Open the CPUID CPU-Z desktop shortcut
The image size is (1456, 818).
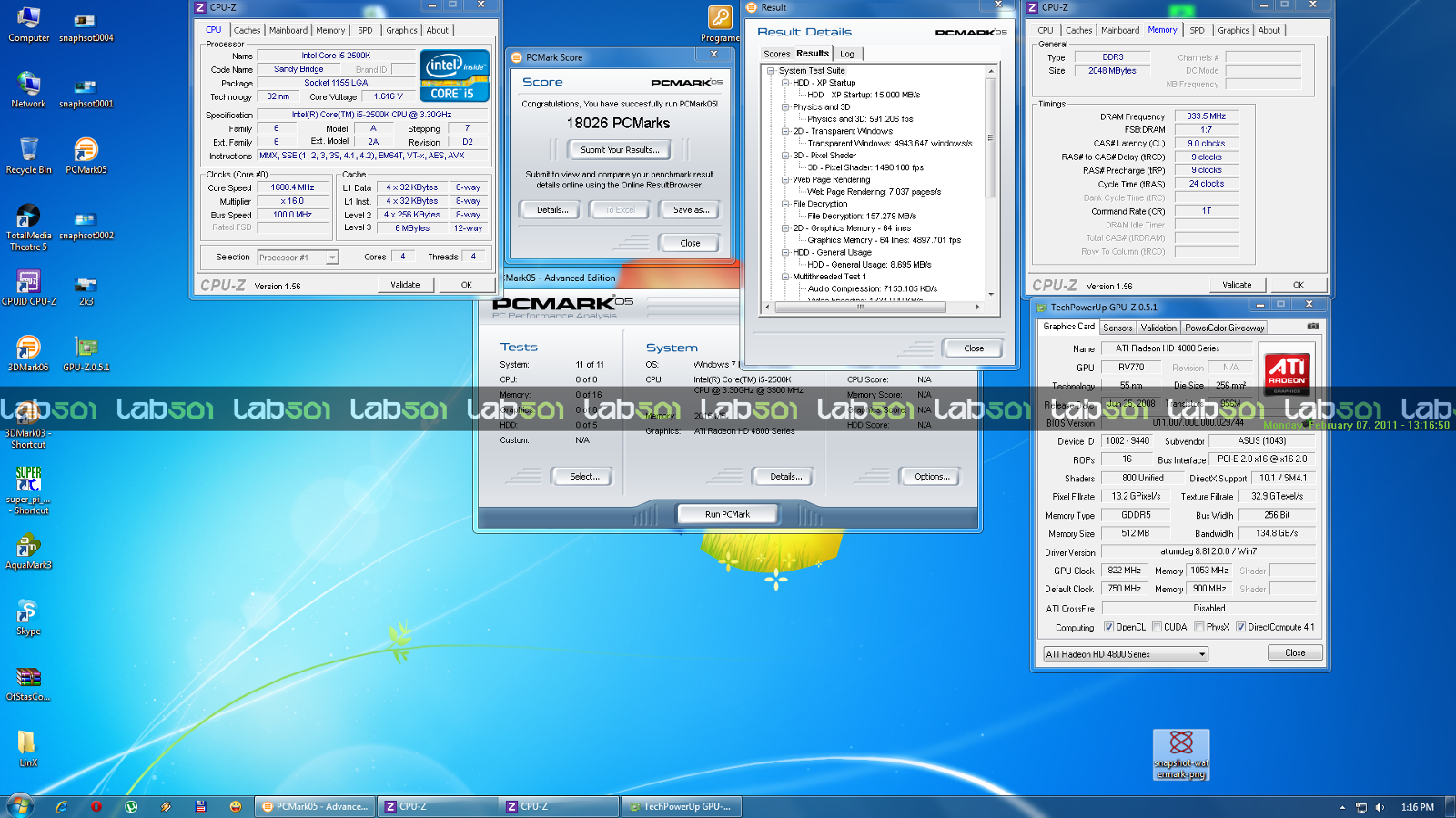28,288
